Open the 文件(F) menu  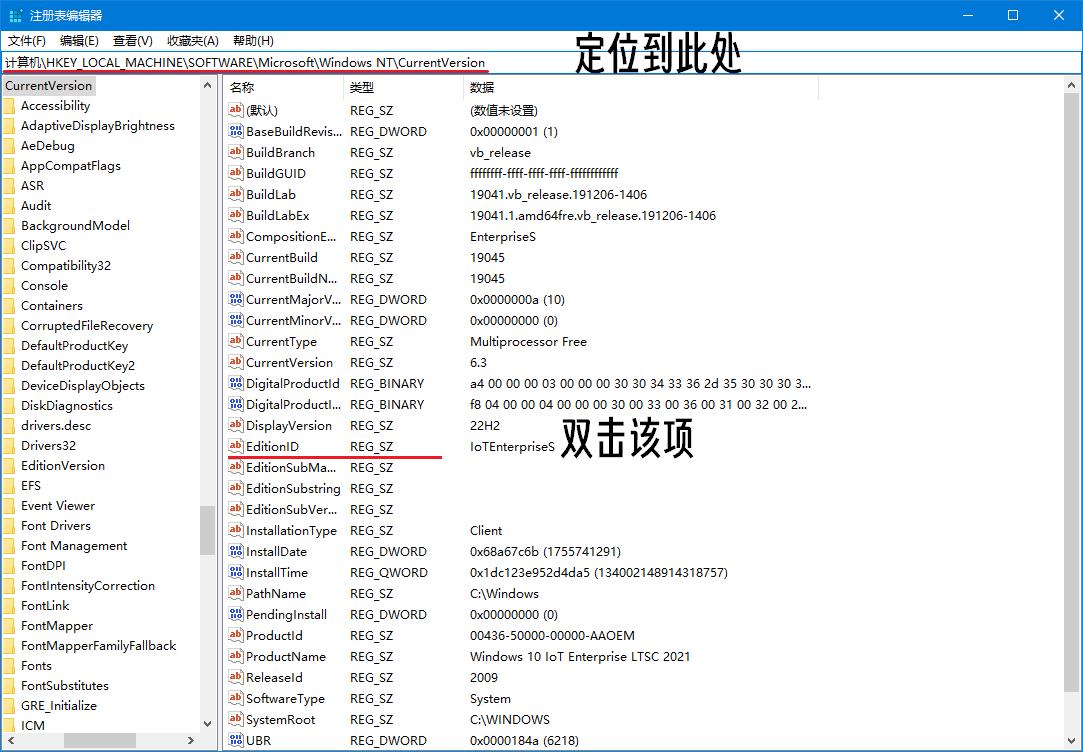[27, 41]
